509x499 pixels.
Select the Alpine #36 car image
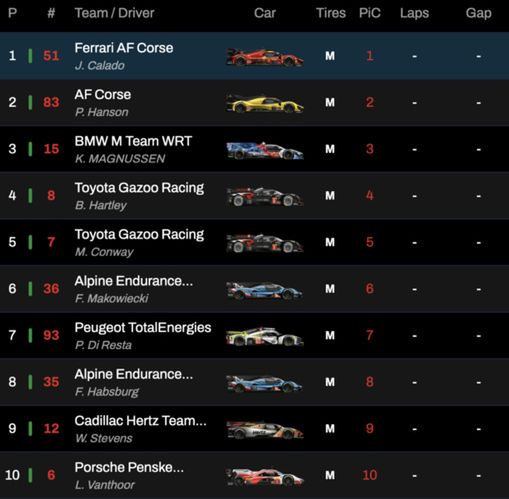(265, 290)
